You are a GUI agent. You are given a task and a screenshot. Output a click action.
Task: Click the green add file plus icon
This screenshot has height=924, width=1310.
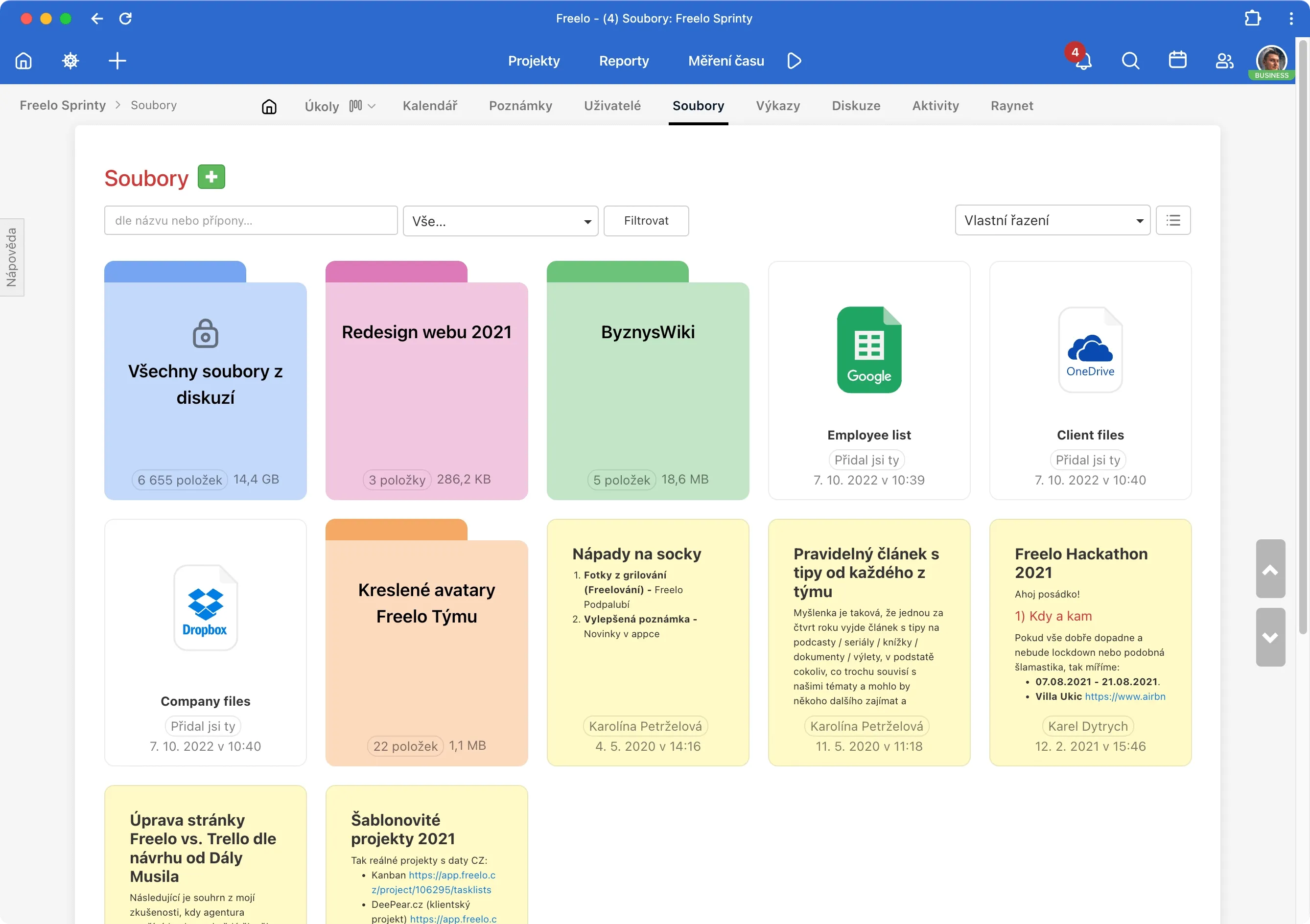(x=211, y=177)
